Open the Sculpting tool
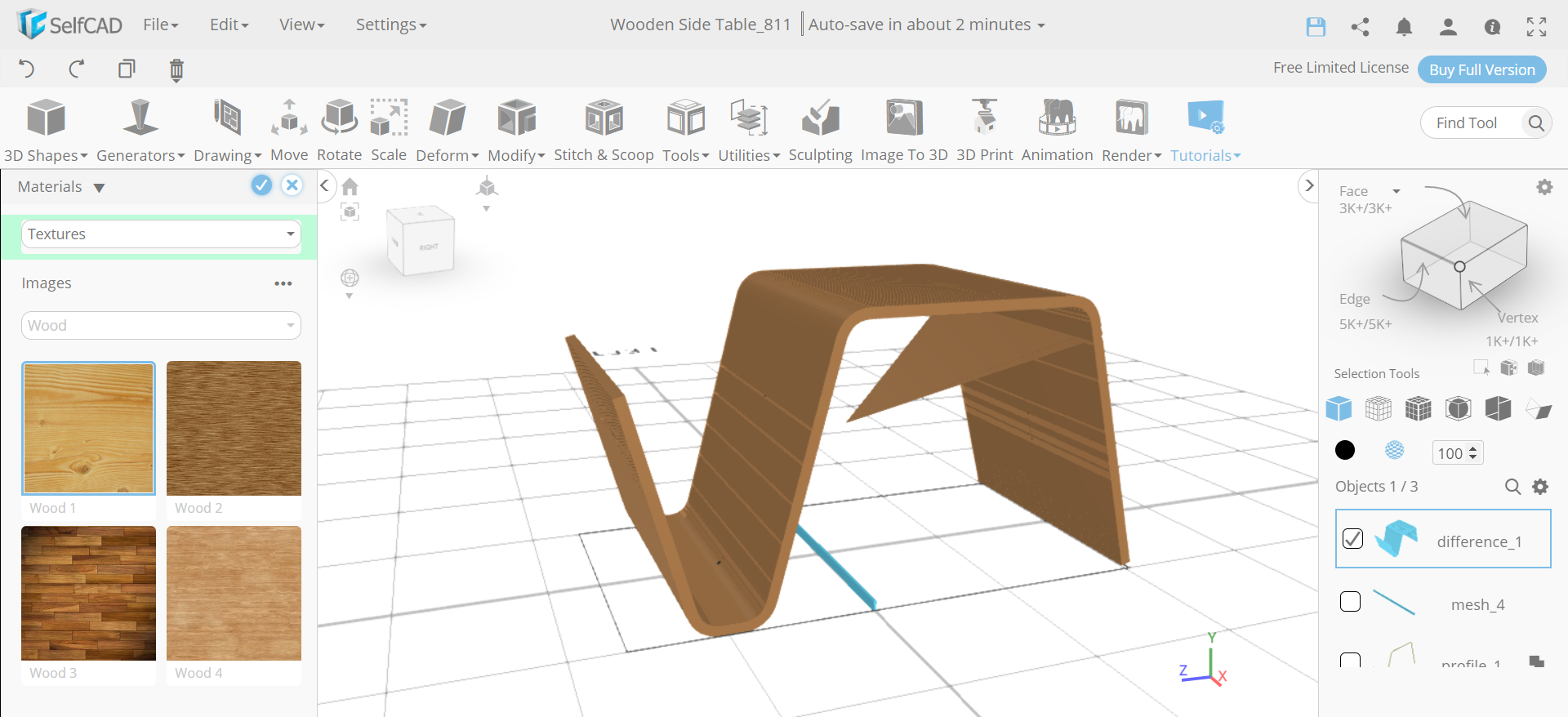The width and height of the screenshot is (1568, 717). pyautogui.click(x=820, y=131)
